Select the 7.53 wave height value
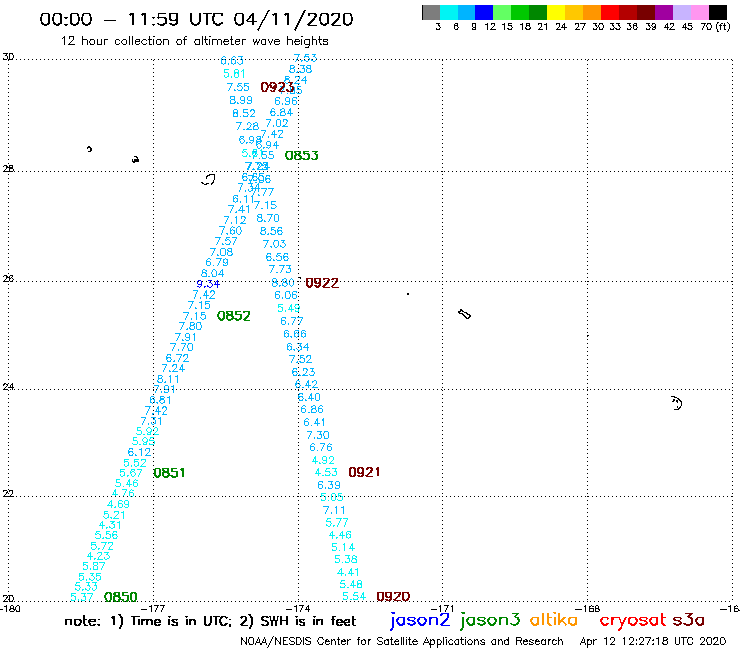 305,58
